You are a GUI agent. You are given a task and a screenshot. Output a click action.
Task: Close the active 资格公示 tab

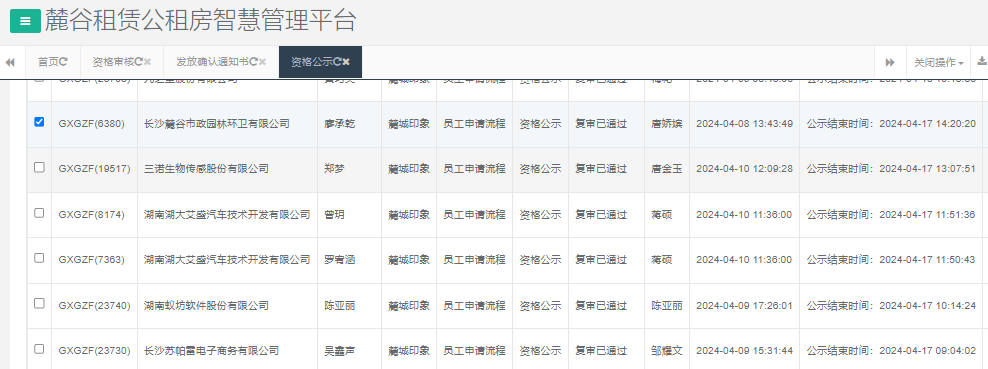tap(346, 62)
